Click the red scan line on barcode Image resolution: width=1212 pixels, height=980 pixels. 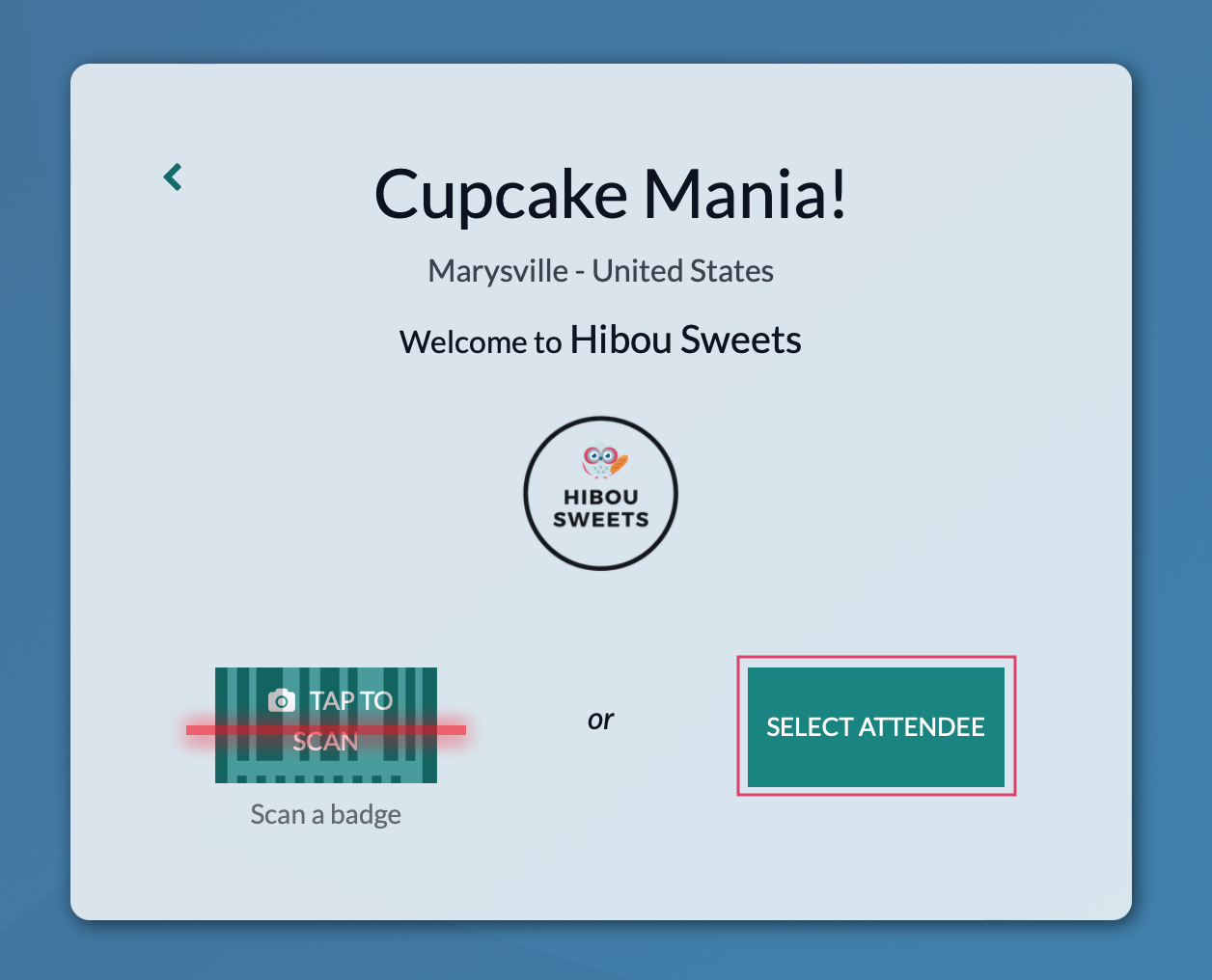(x=326, y=730)
